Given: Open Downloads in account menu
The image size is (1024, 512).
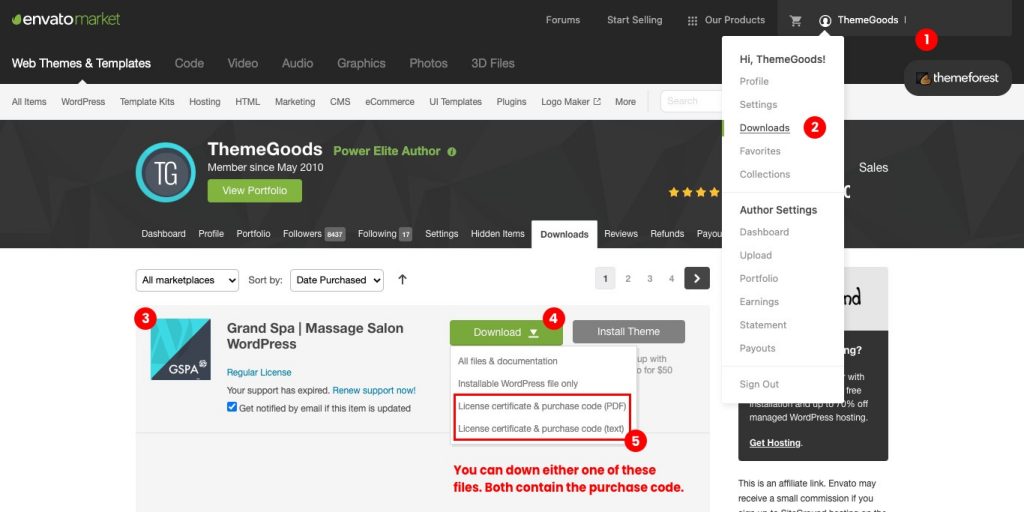Looking at the screenshot, I should (764, 128).
